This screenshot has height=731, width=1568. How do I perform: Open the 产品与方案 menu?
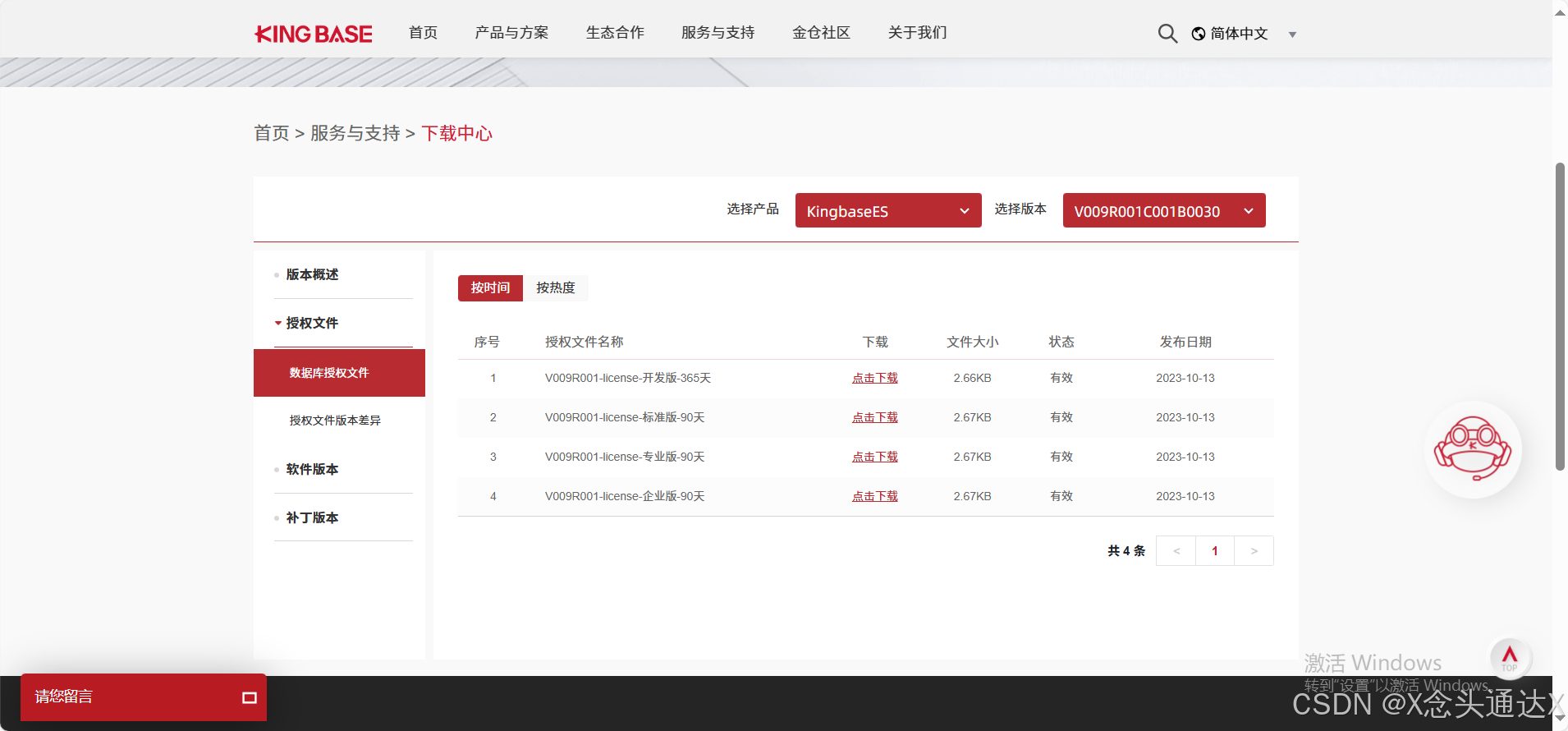pos(511,33)
